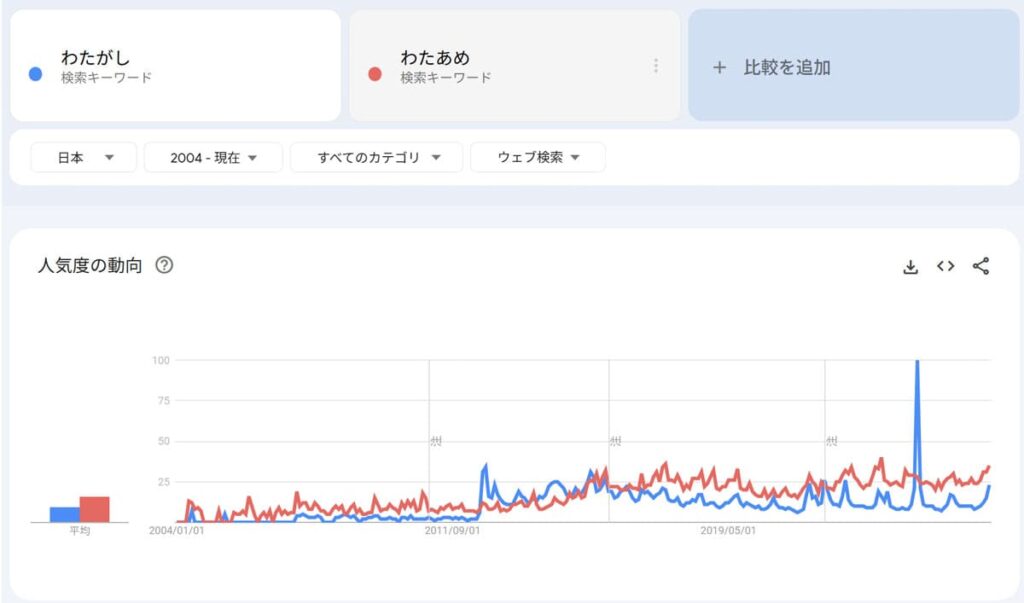The width and height of the screenshot is (1024, 603).
Task: Click the second note marker on chart
Action: (615, 442)
